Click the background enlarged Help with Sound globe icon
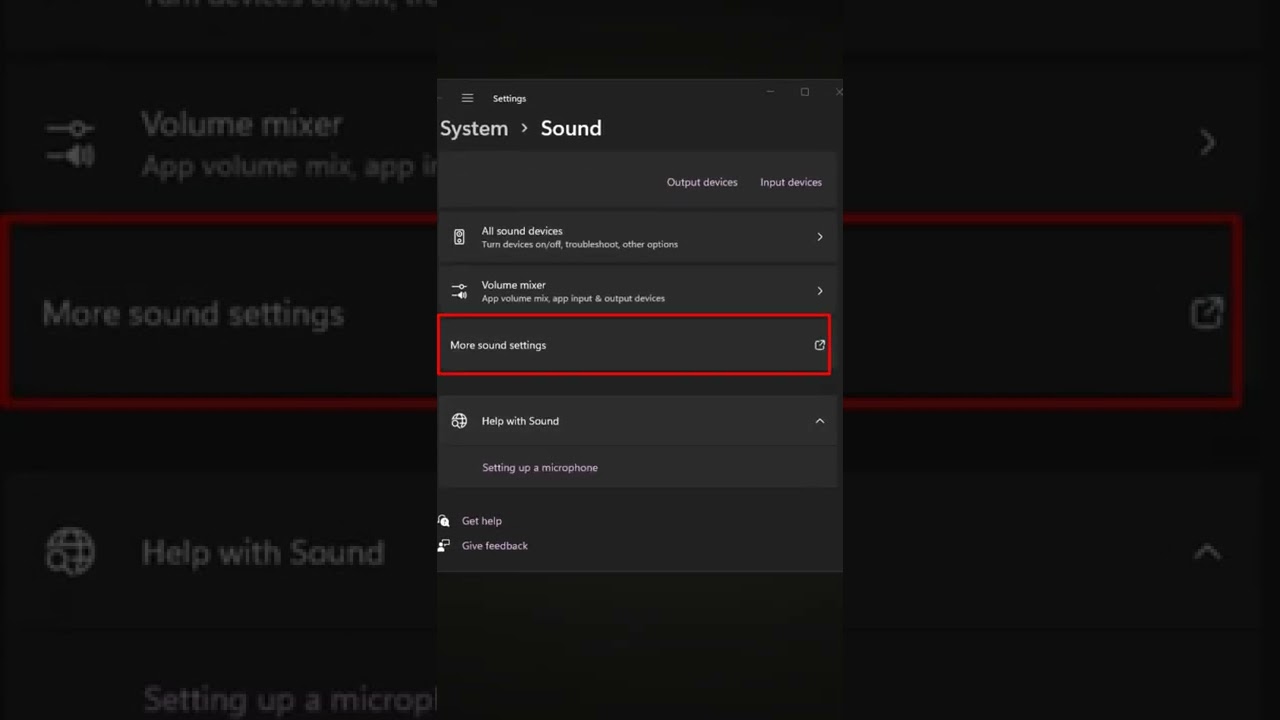The image size is (1280, 720). [70, 552]
